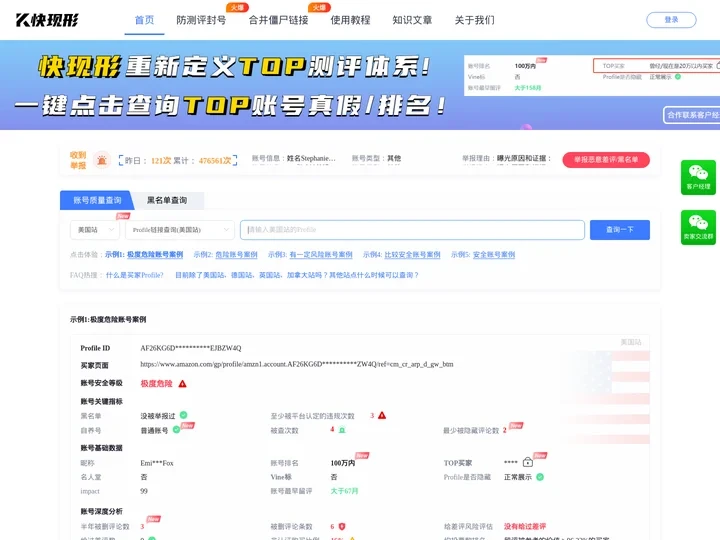Open FAQ 什么是买家Profile link

135,275
